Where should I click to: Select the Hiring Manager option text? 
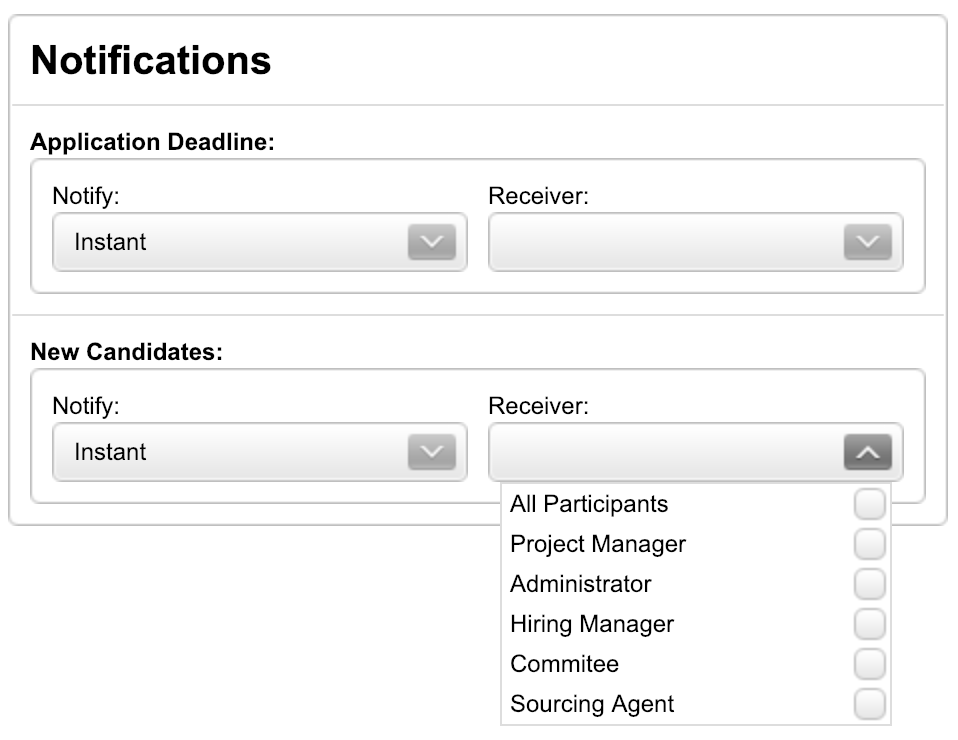point(591,624)
